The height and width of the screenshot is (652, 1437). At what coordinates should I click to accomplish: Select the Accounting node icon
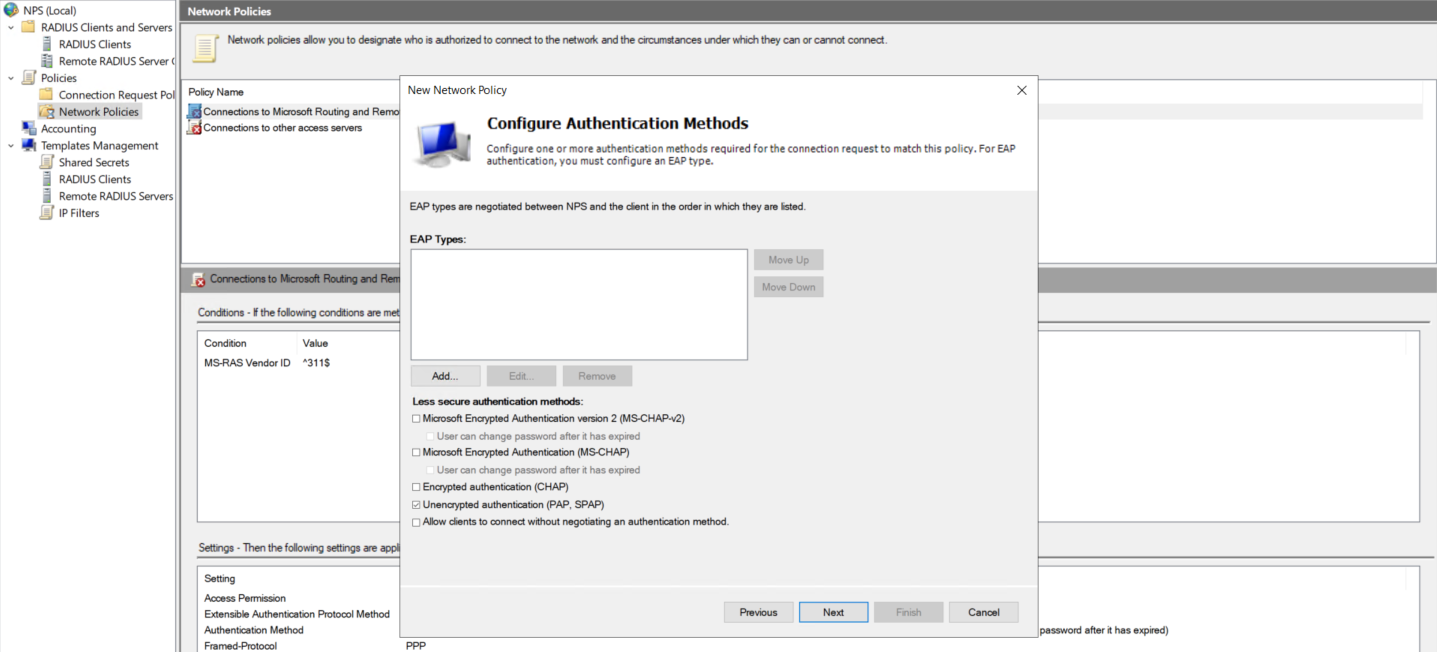pos(29,129)
